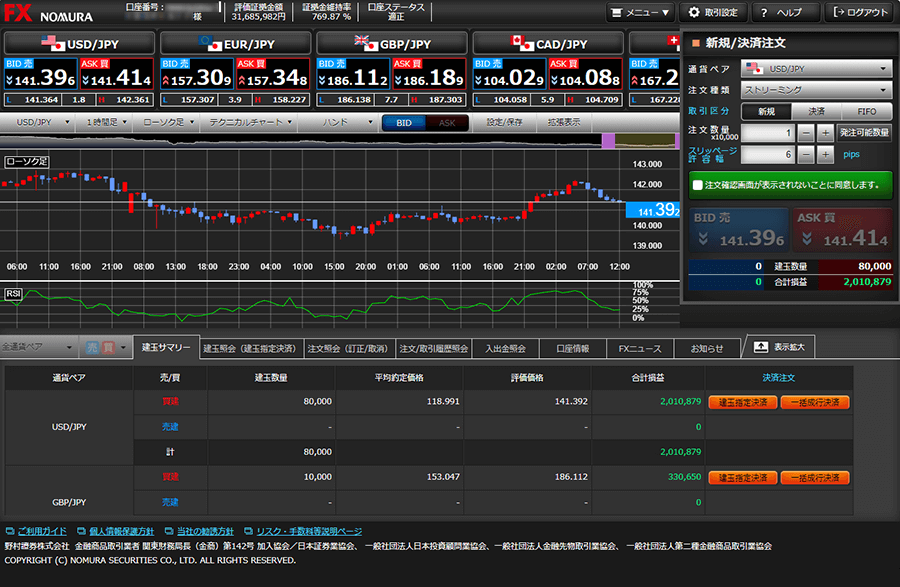Viewport: 900px width, 587px height.
Task: Click USD/JPY row 一括成行決済 button
Action: (x=815, y=402)
